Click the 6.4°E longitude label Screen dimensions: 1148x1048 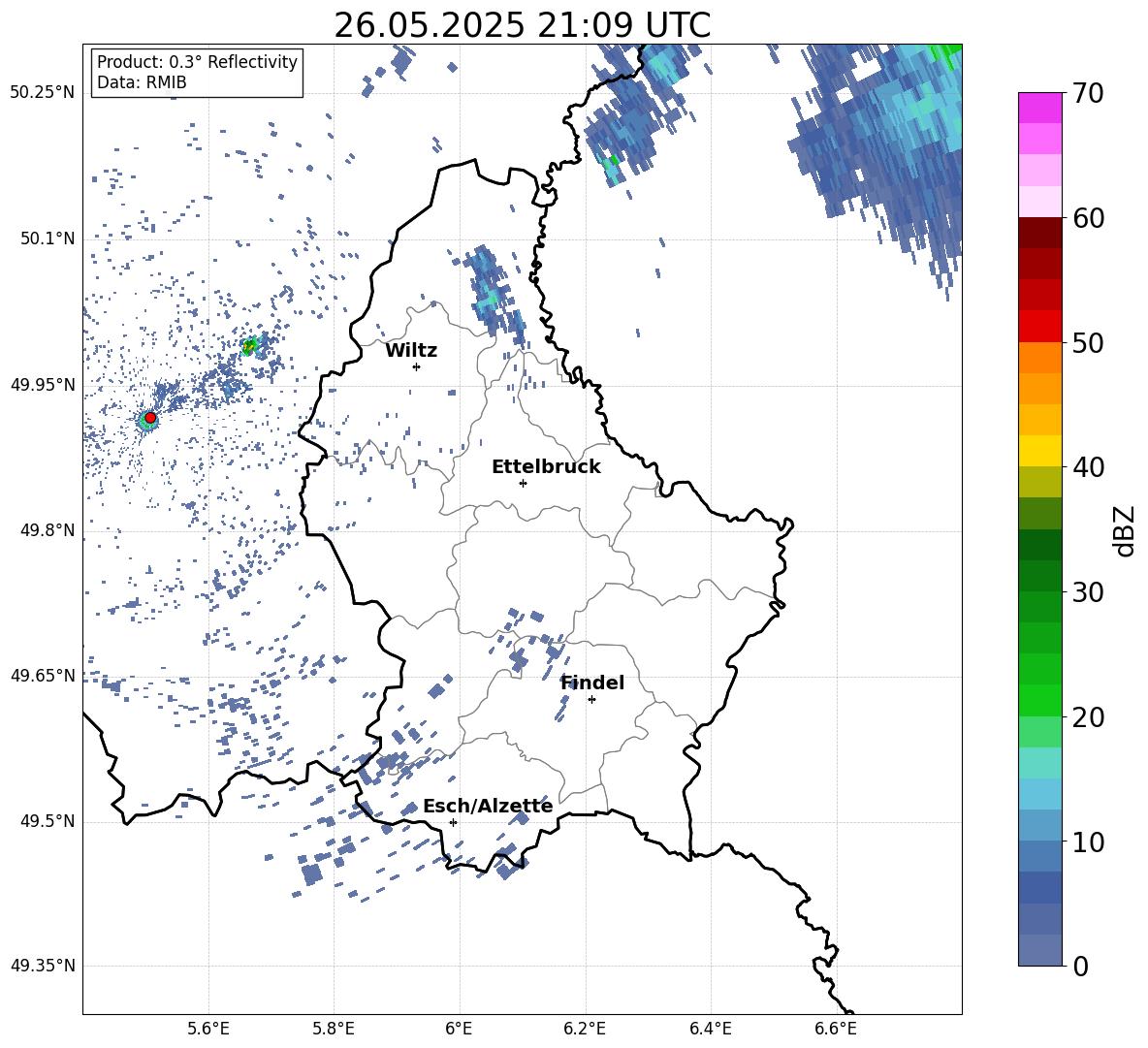(710, 1029)
